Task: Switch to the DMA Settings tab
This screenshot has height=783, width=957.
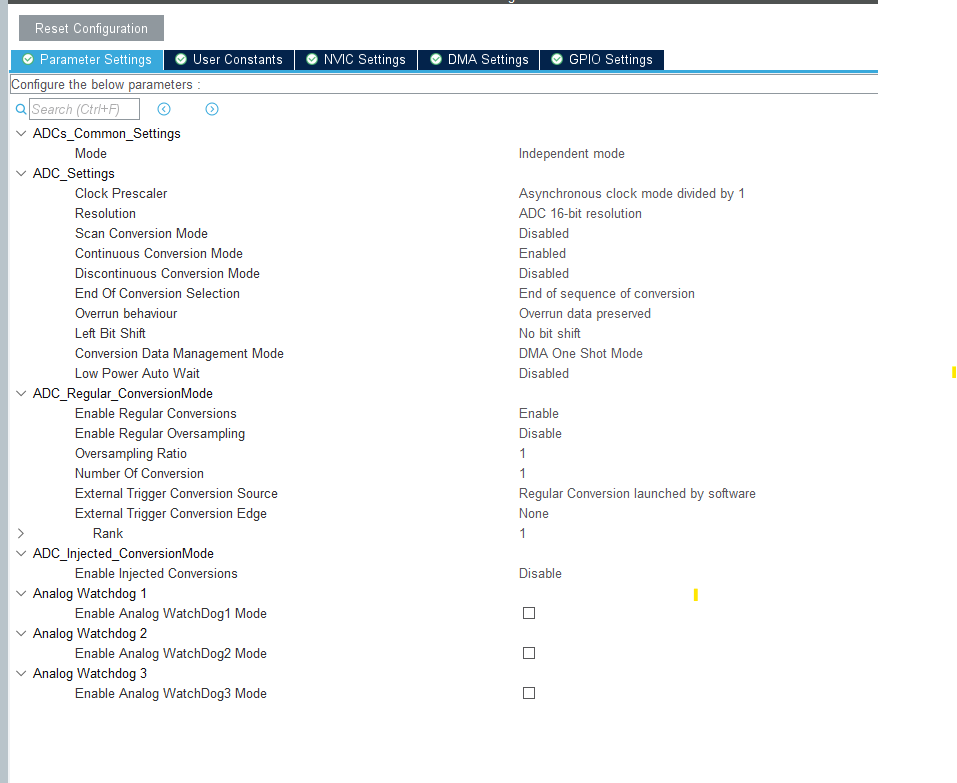Action: (478, 60)
